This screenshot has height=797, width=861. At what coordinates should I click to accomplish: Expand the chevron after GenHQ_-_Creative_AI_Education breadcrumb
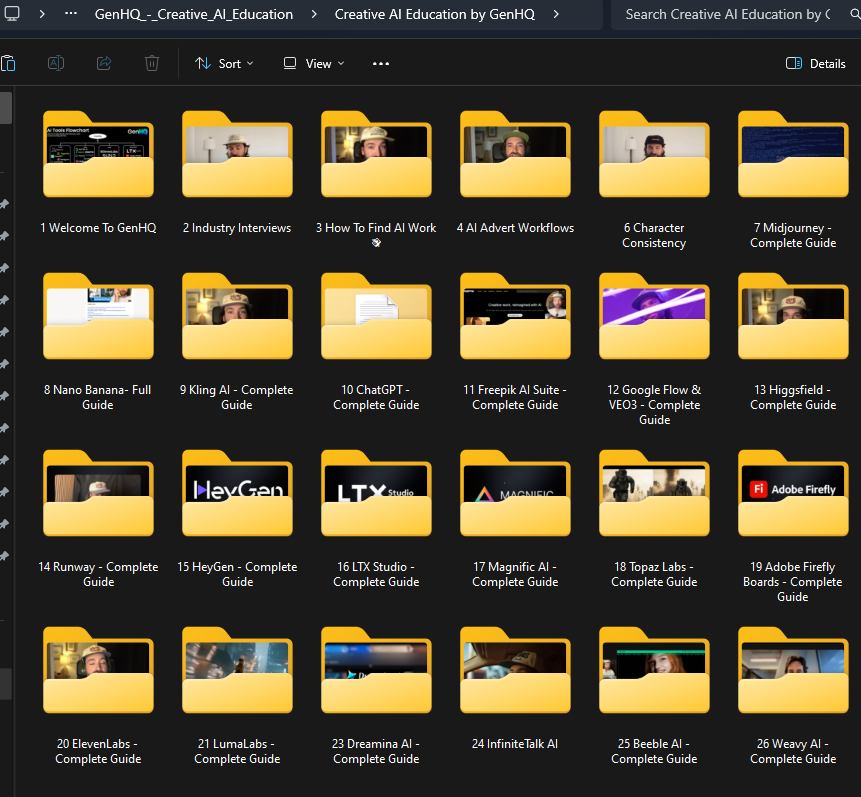pyautogui.click(x=314, y=14)
